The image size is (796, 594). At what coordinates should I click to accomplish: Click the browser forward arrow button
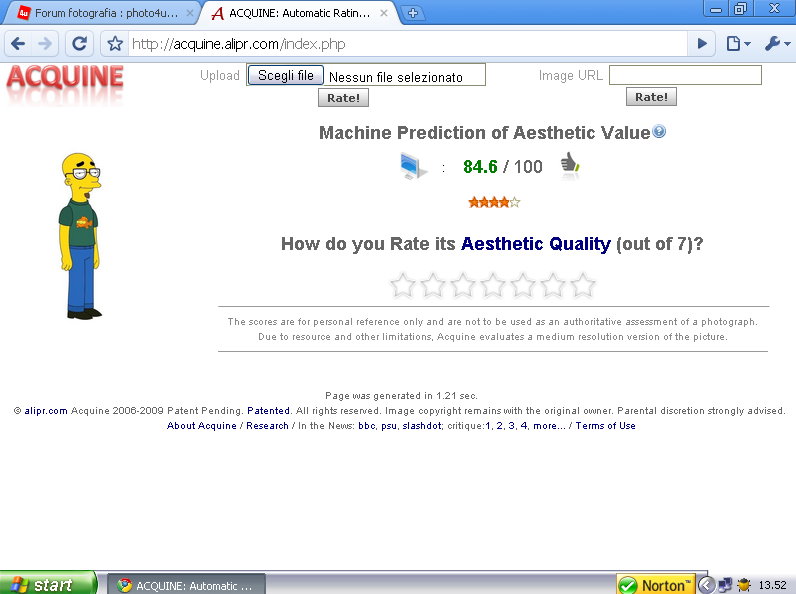(x=46, y=44)
